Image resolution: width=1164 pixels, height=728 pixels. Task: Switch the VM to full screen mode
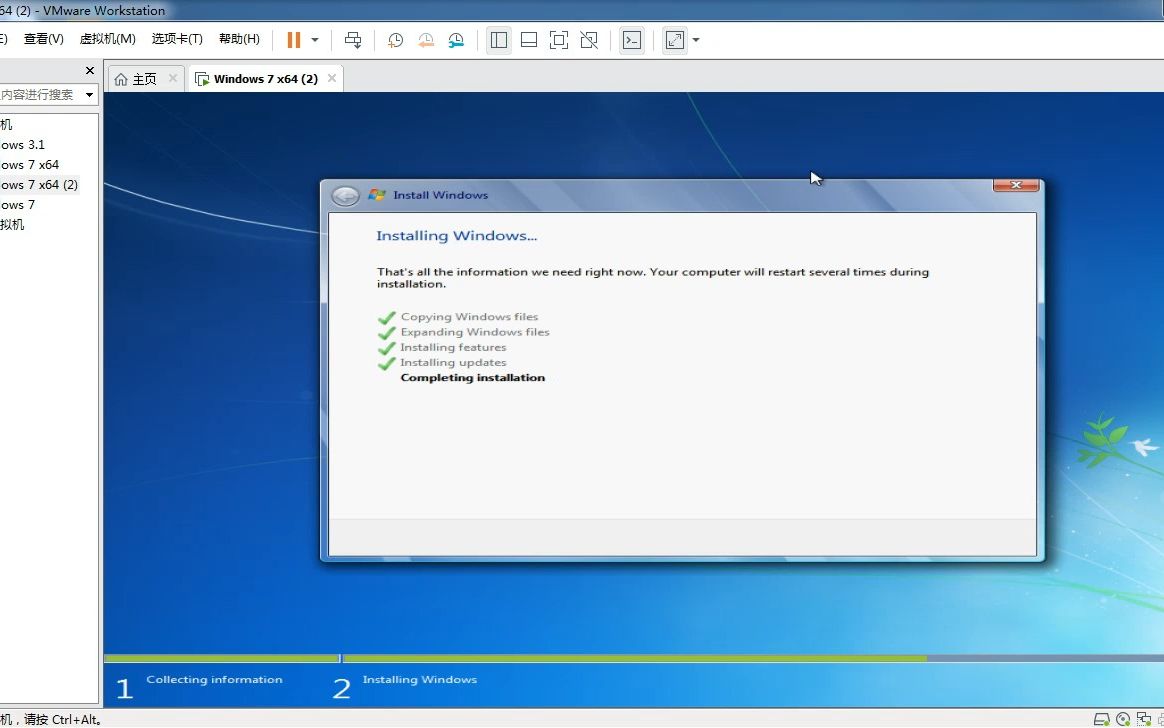pyautogui.click(x=558, y=40)
